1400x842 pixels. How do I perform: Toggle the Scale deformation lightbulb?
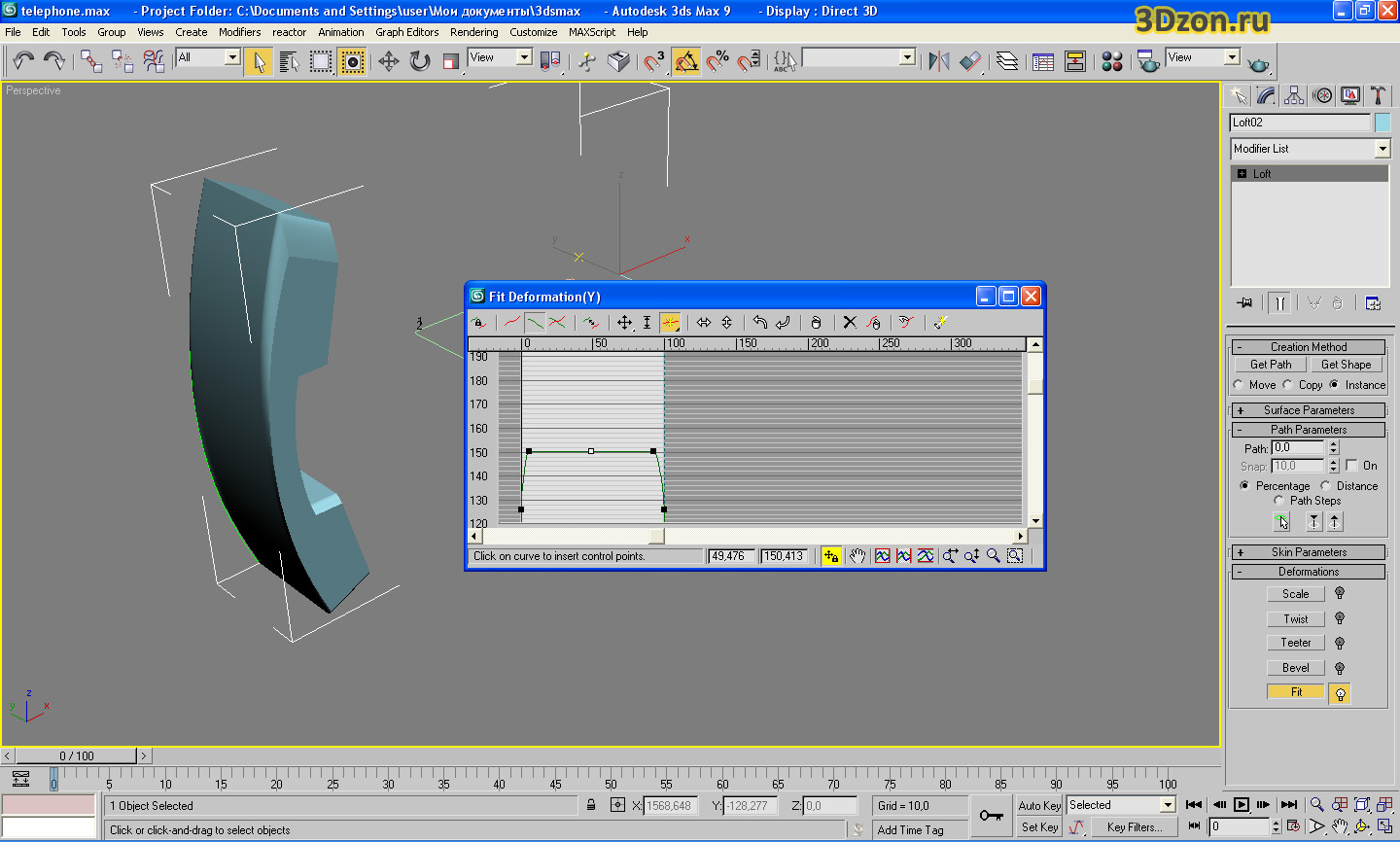1340,593
